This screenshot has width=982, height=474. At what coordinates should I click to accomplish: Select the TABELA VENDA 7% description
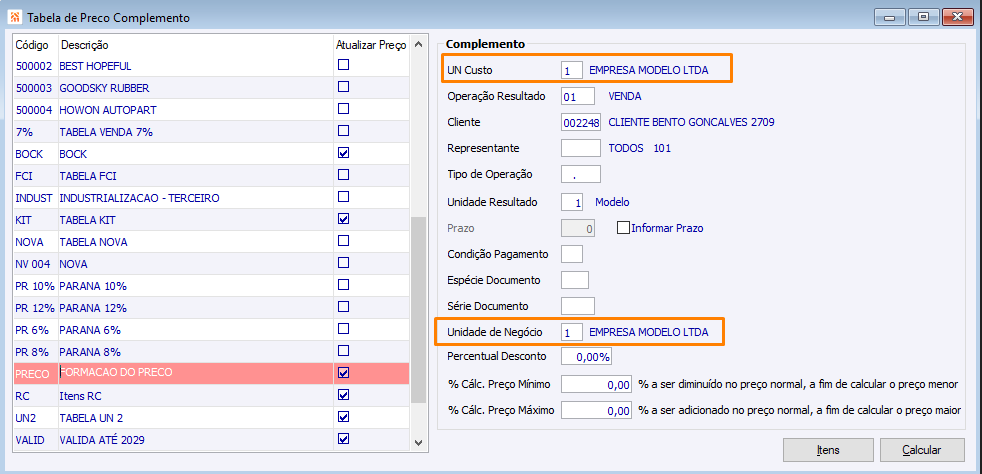pyautogui.click(x=196, y=131)
